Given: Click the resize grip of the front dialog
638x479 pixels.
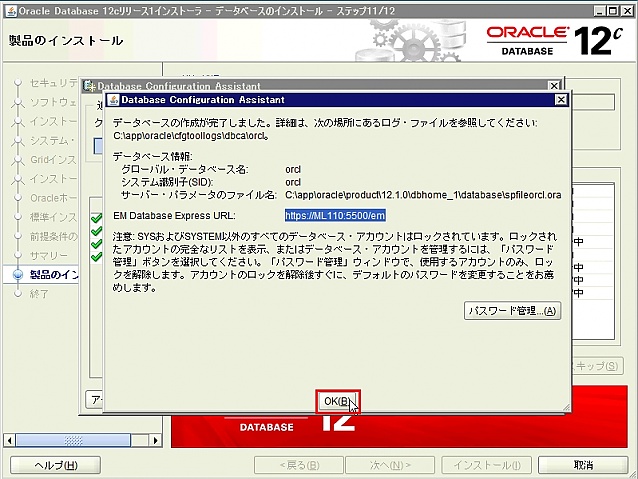Looking at the screenshot, I should coord(566,407).
